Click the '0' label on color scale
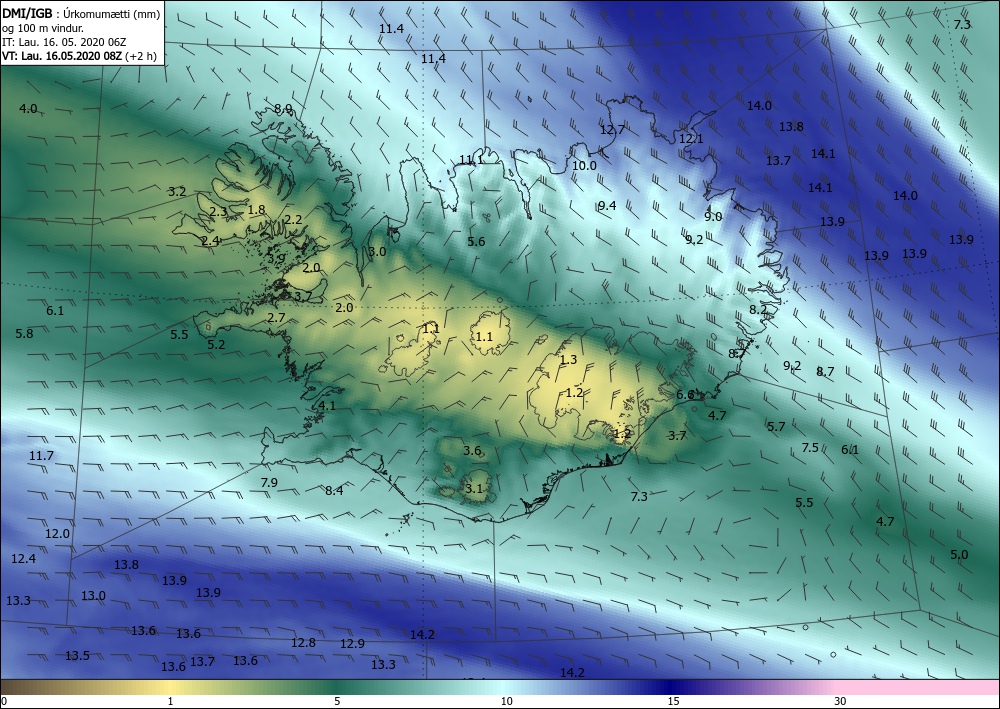 (4, 701)
